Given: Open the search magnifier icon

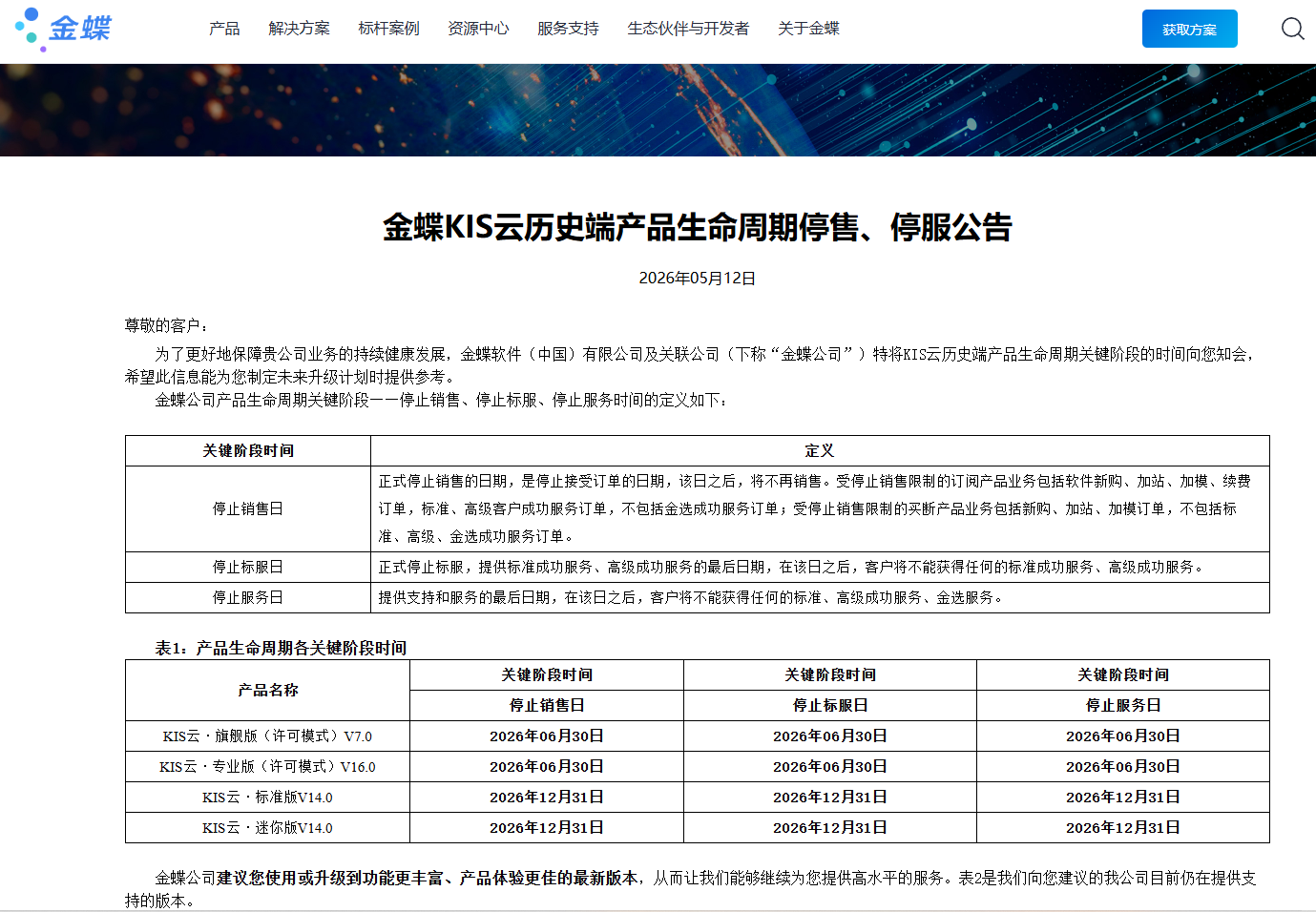Looking at the screenshot, I should 1292,29.
